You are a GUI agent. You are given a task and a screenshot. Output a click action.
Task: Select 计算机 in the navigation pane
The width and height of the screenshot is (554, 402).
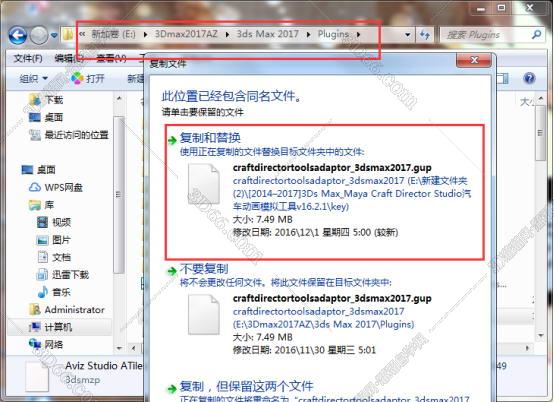[x=58, y=327]
